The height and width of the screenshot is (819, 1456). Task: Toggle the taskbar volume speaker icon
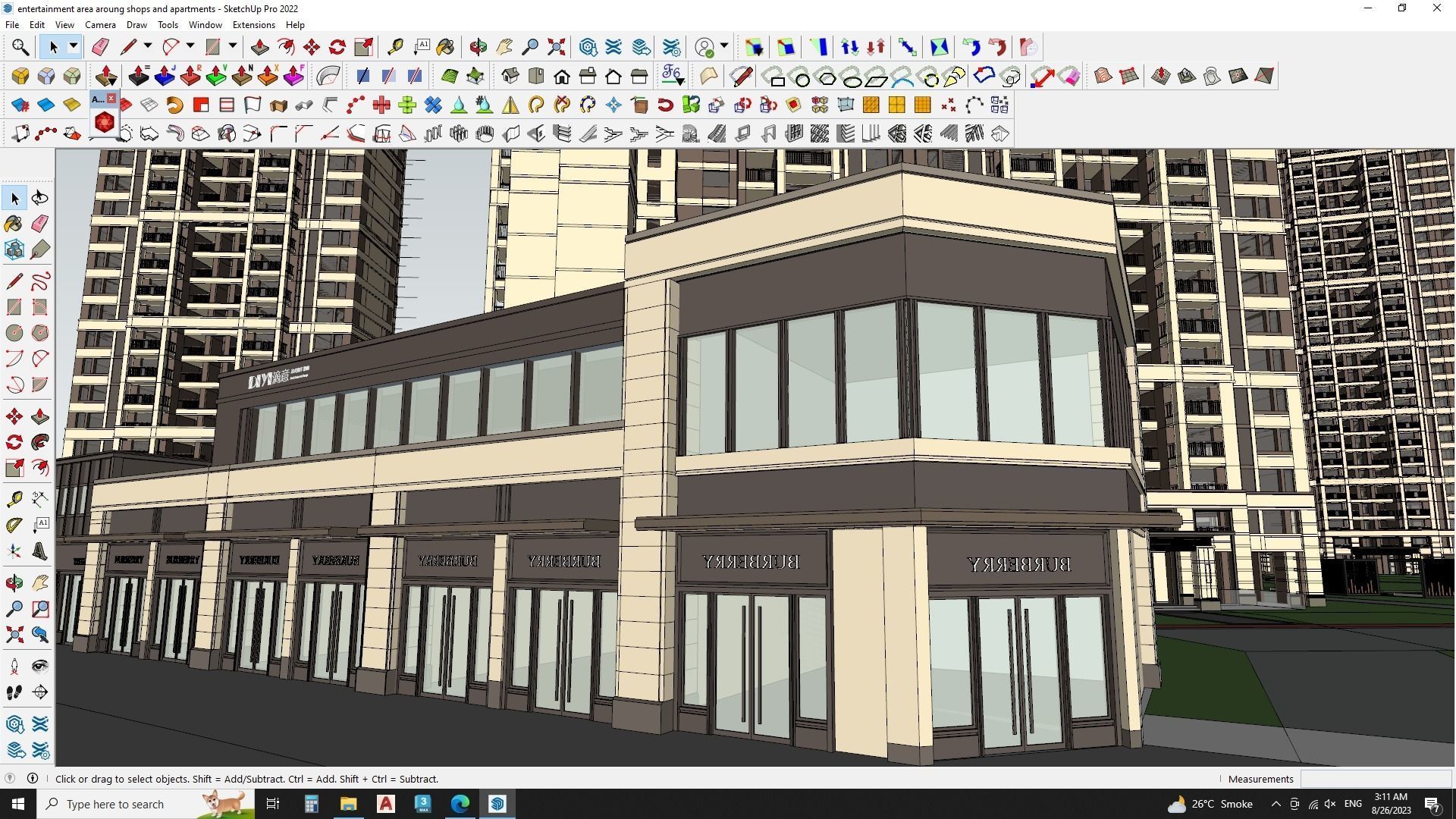coord(1330,804)
